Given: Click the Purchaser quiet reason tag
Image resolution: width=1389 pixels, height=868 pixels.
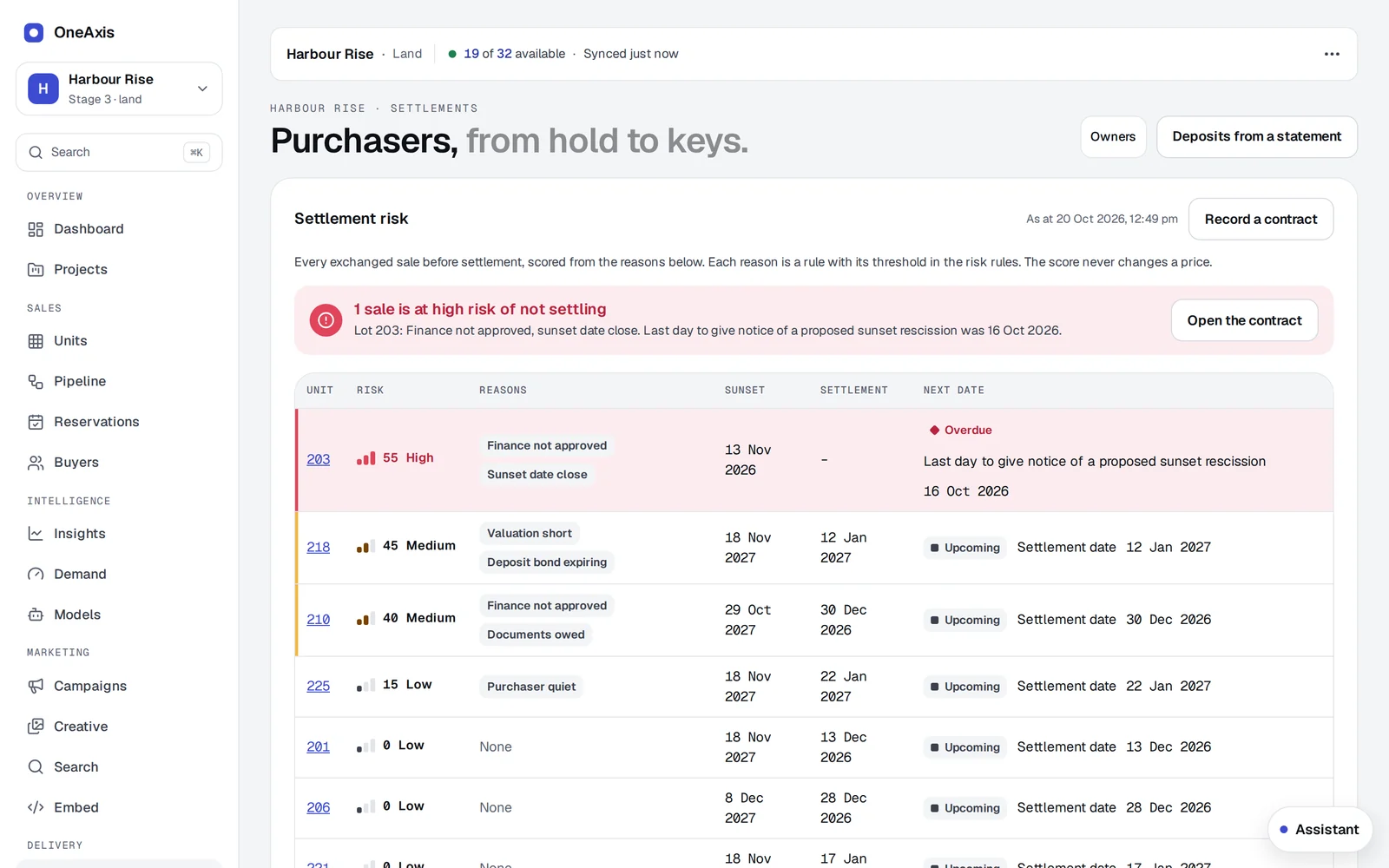Looking at the screenshot, I should pos(531,687).
